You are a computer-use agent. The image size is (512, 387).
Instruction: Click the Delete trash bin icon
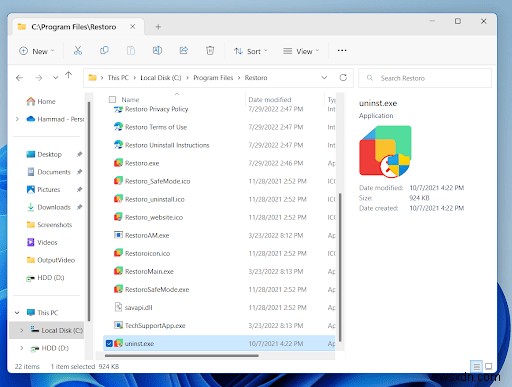click(210, 51)
